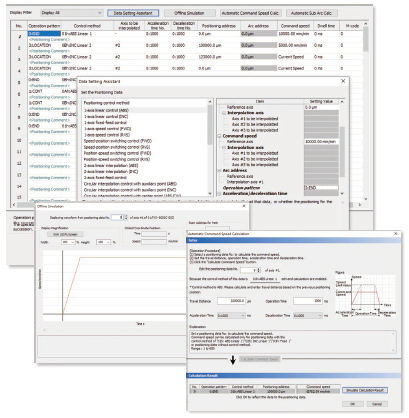Select 'Position-speed switching control (RVS)' entry
This screenshot has height=418, width=409.
(117, 159)
